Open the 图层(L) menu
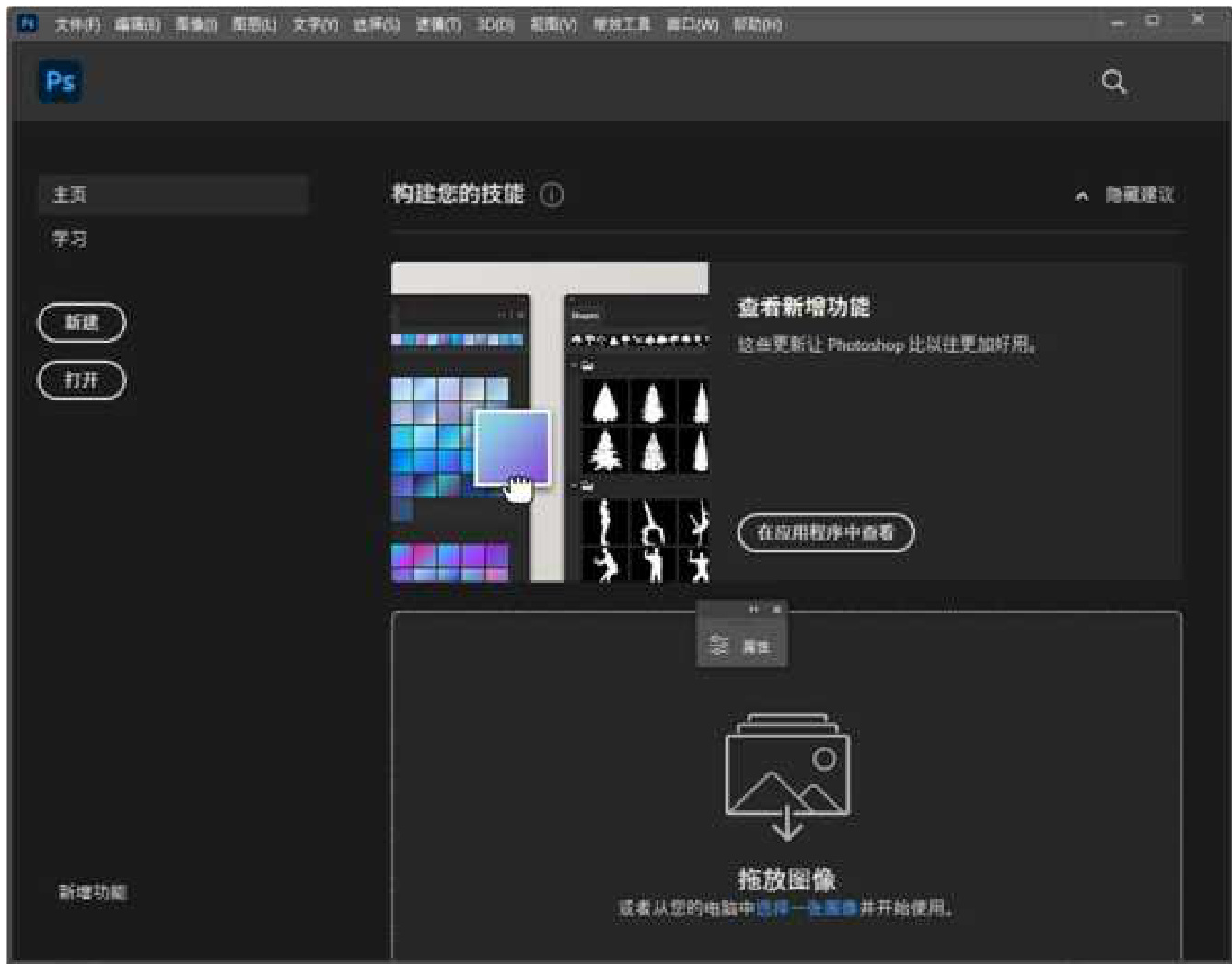 253,25
